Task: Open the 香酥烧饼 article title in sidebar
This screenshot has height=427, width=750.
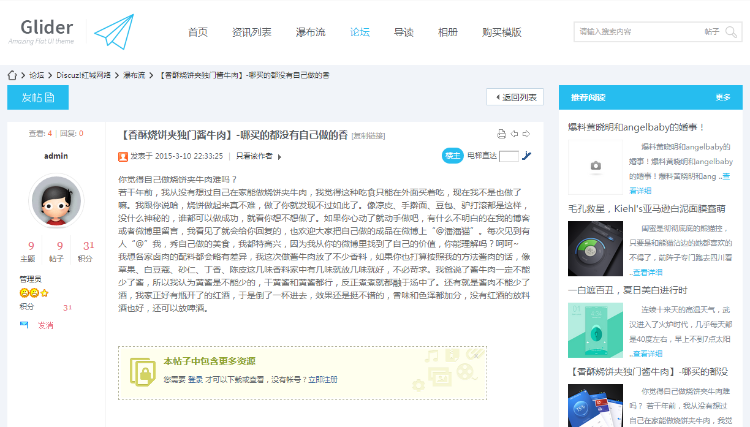Action: (x=648, y=372)
